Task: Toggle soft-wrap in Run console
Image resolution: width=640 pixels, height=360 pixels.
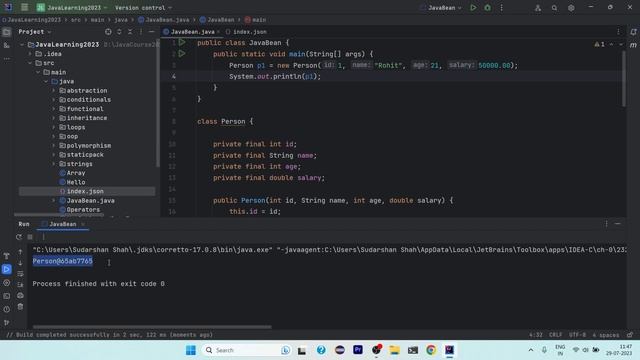Action: (20, 273)
